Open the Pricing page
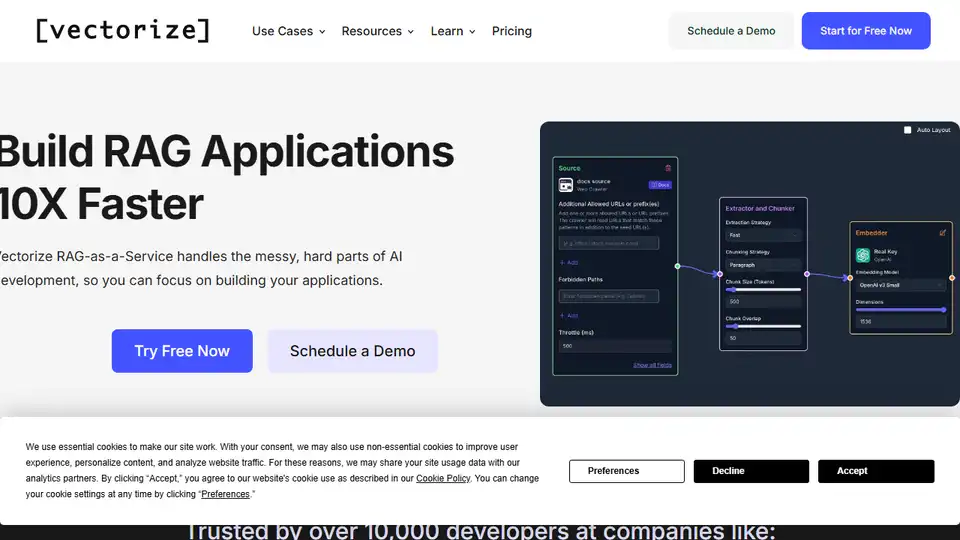960x540 pixels. 512,31
